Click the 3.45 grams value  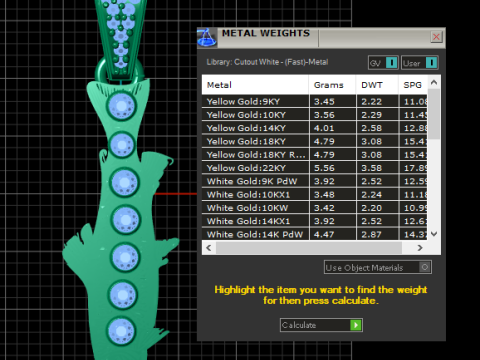pyautogui.click(x=324, y=102)
